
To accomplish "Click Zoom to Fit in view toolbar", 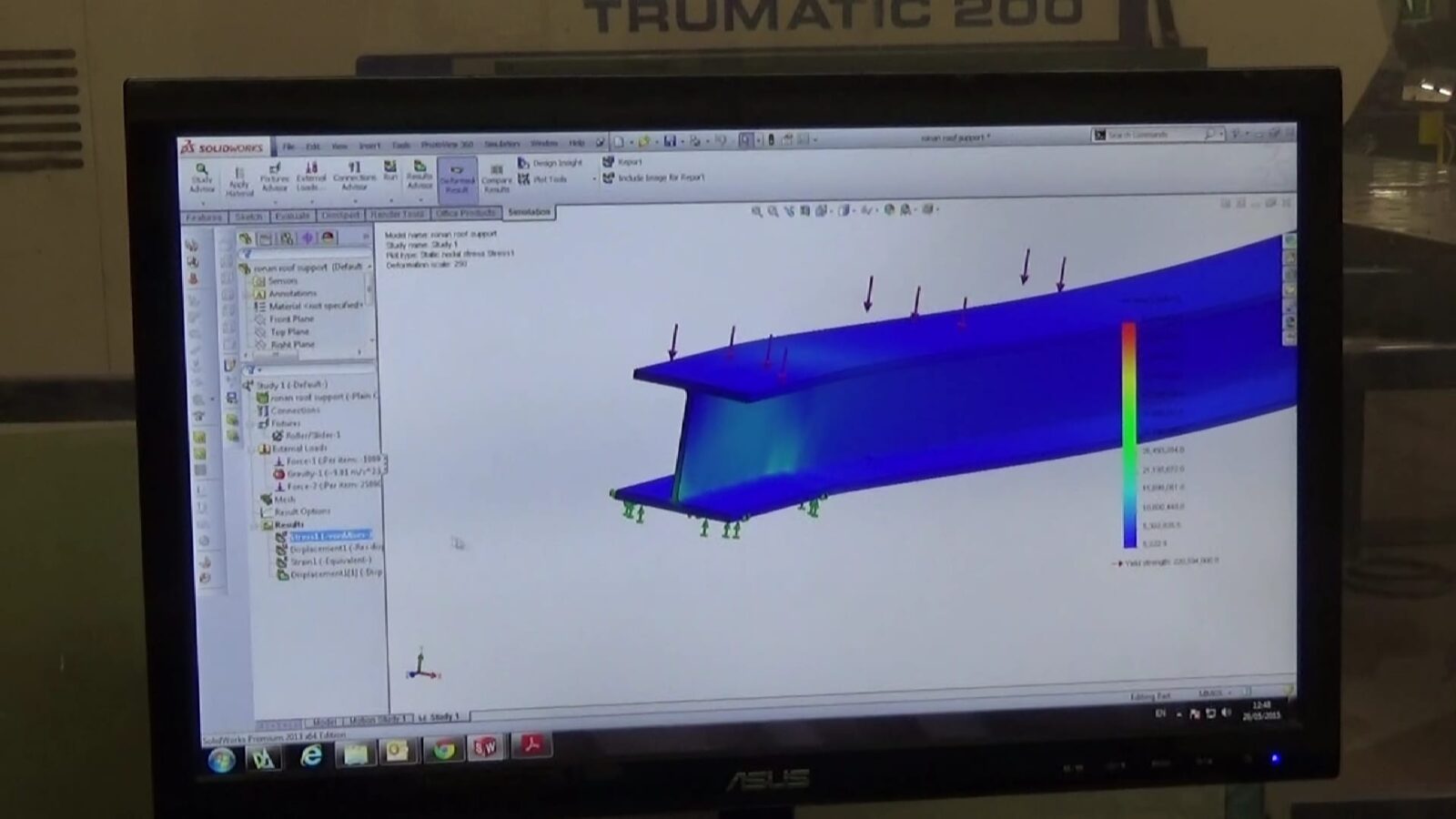I will (x=756, y=211).
